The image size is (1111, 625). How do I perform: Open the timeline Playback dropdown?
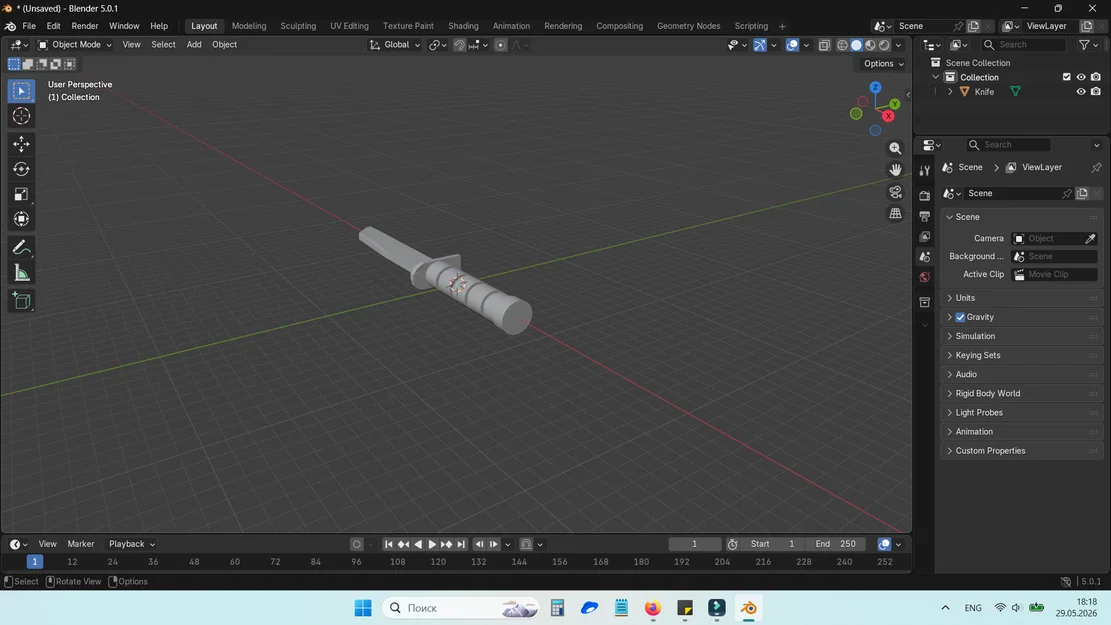click(132, 544)
